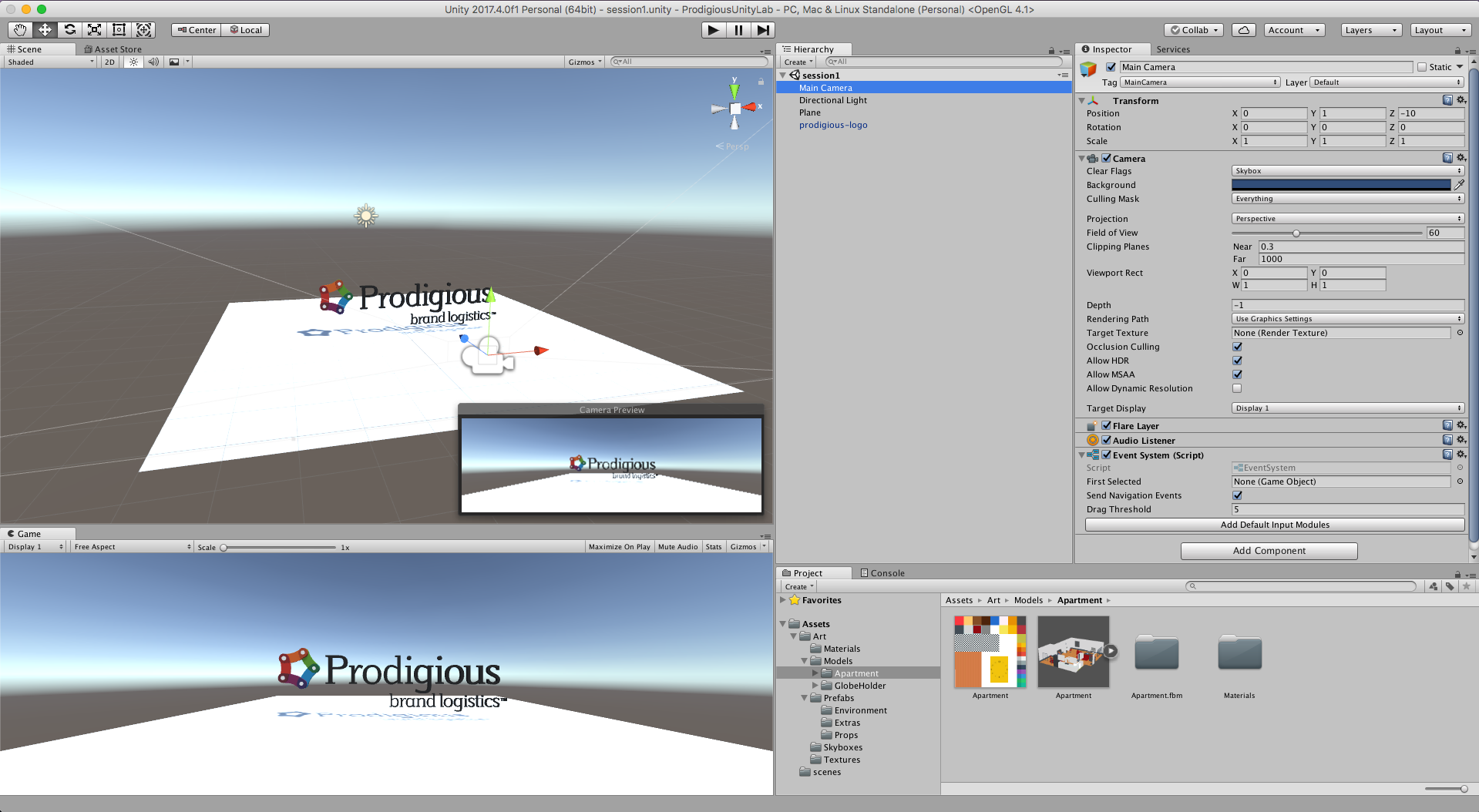Click Add Default Input Modules
This screenshot has width=1479, height=812.
1275,525
